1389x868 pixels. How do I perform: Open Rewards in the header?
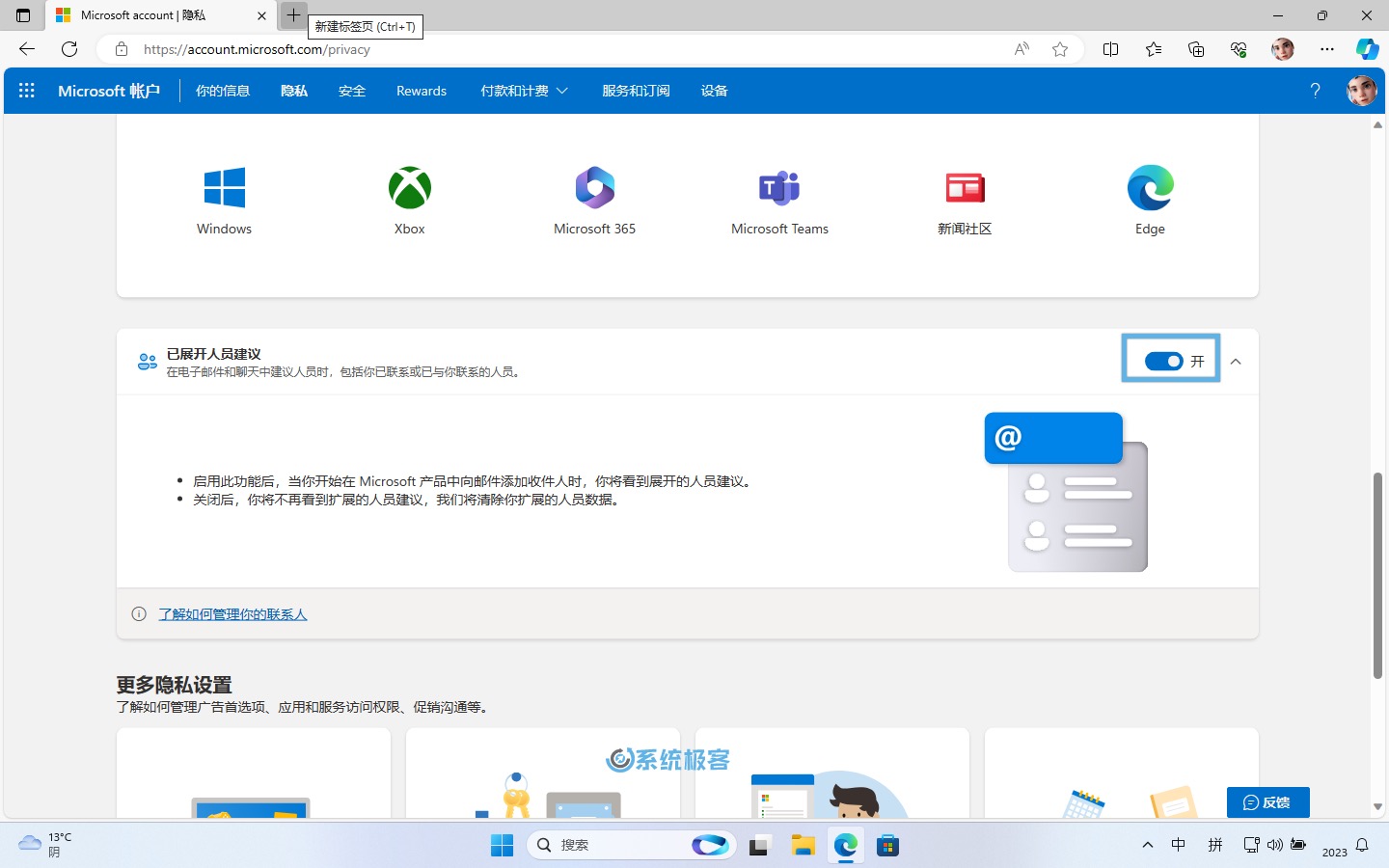422,91
